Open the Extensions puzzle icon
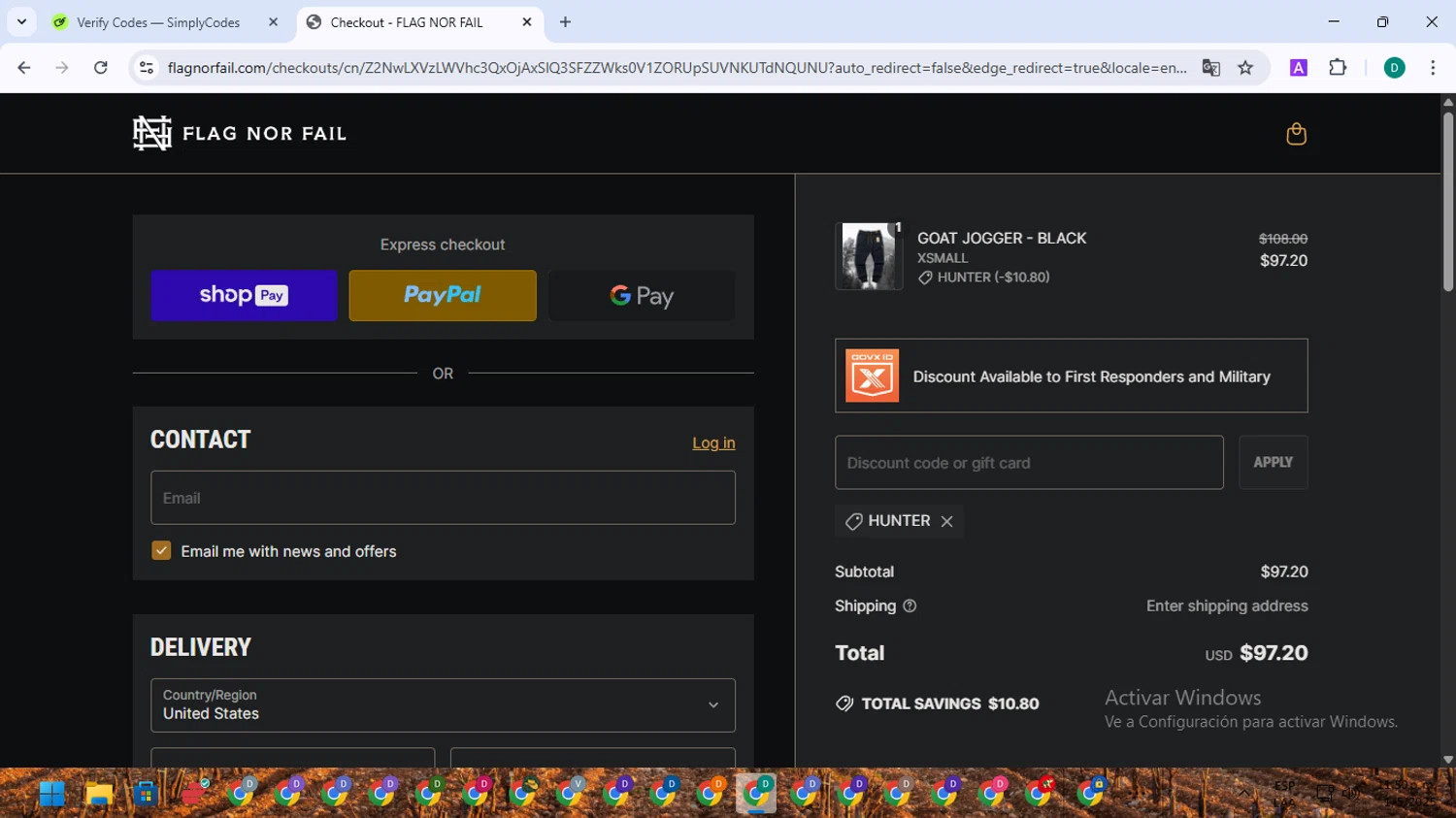Image resolution: width=1456 pixels, height=818 pixels. coord(1338,68)
